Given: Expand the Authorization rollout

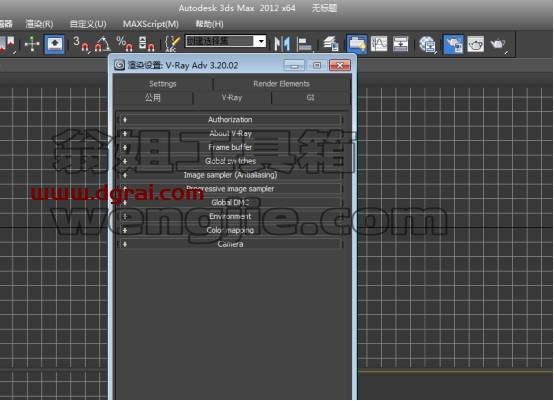Looking at the screenshot, I should pos(230,119).
